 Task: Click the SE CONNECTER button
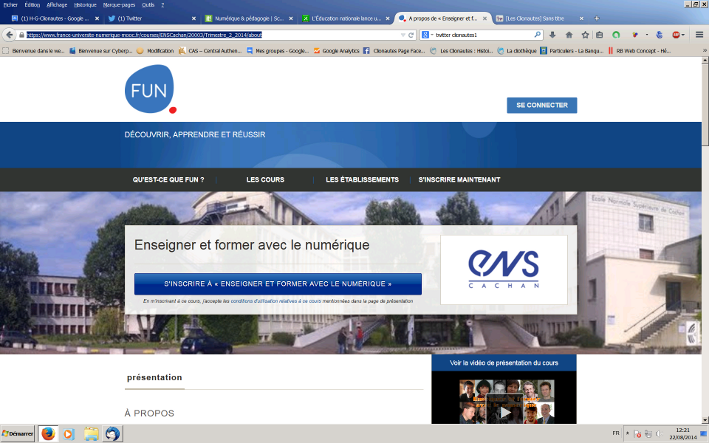coord(542,105)
